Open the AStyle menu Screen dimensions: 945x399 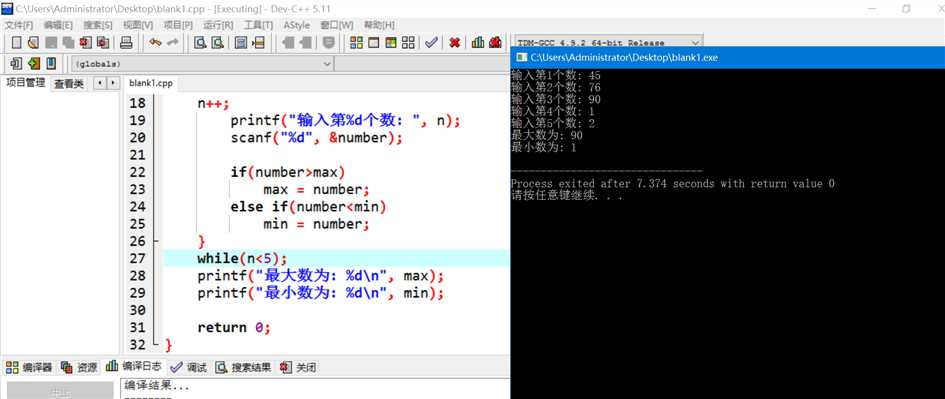(x=297, y=25)
